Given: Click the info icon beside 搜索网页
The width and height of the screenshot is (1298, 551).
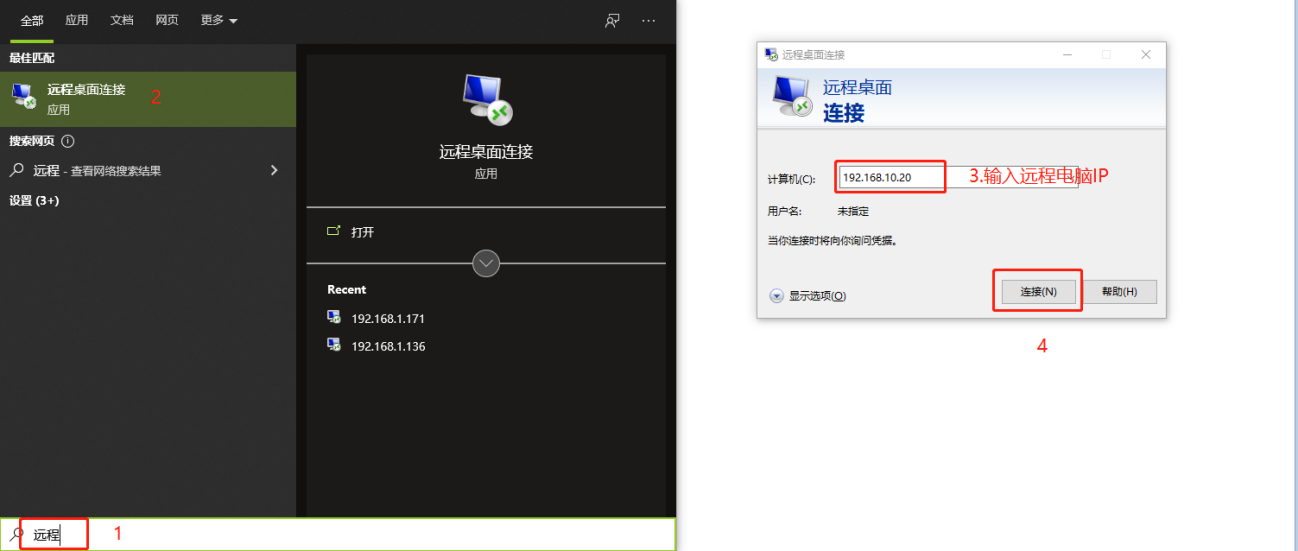Looking at the screenshot, I should tap(68, 141).
